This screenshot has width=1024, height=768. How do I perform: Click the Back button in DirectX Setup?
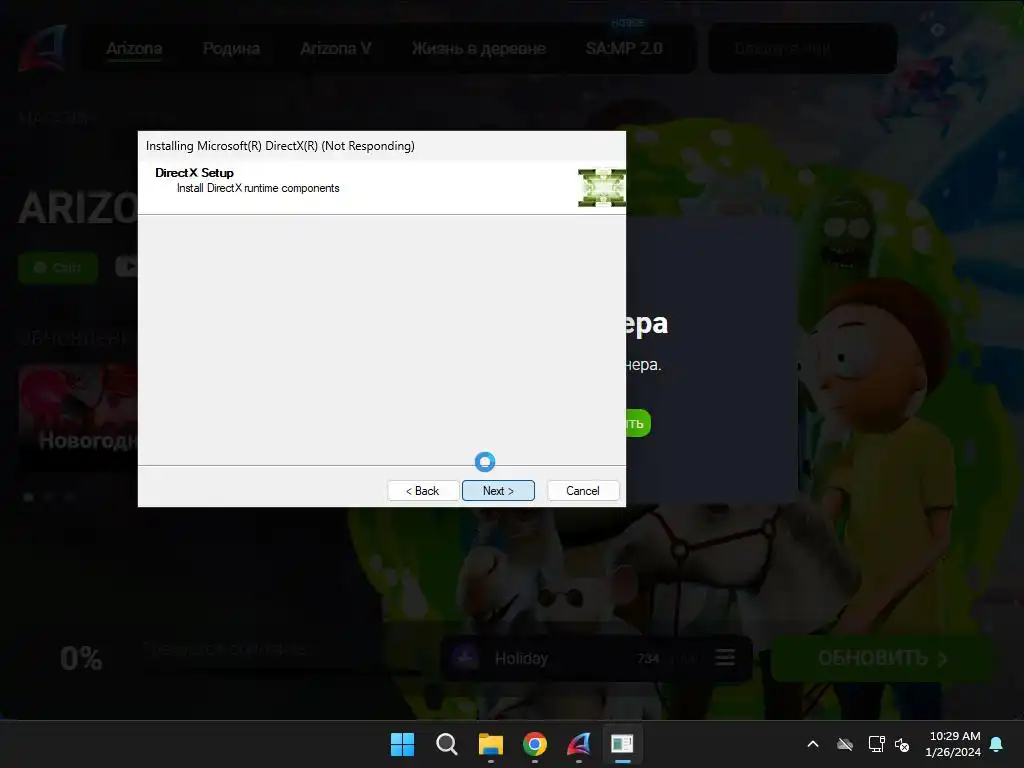click(x=423, y=490)
